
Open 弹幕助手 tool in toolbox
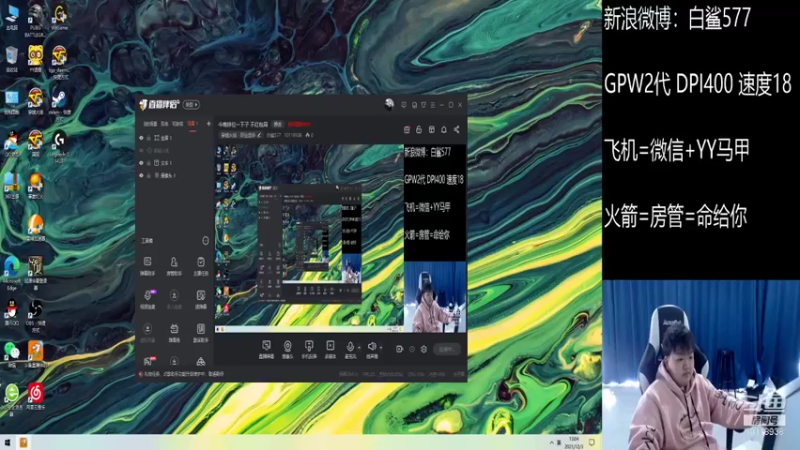(147, 266)
